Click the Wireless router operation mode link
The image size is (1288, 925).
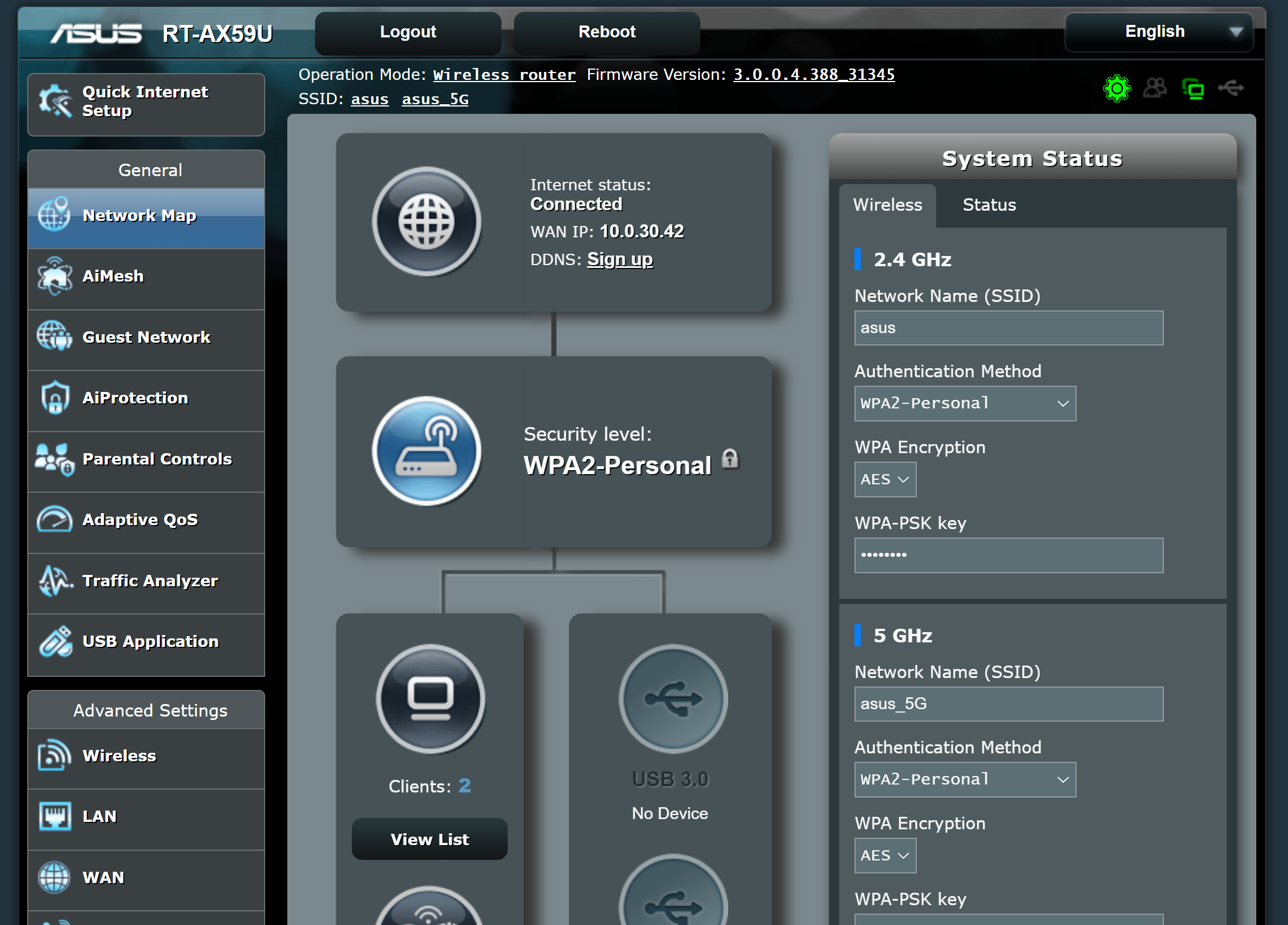[x=504, y=74]
